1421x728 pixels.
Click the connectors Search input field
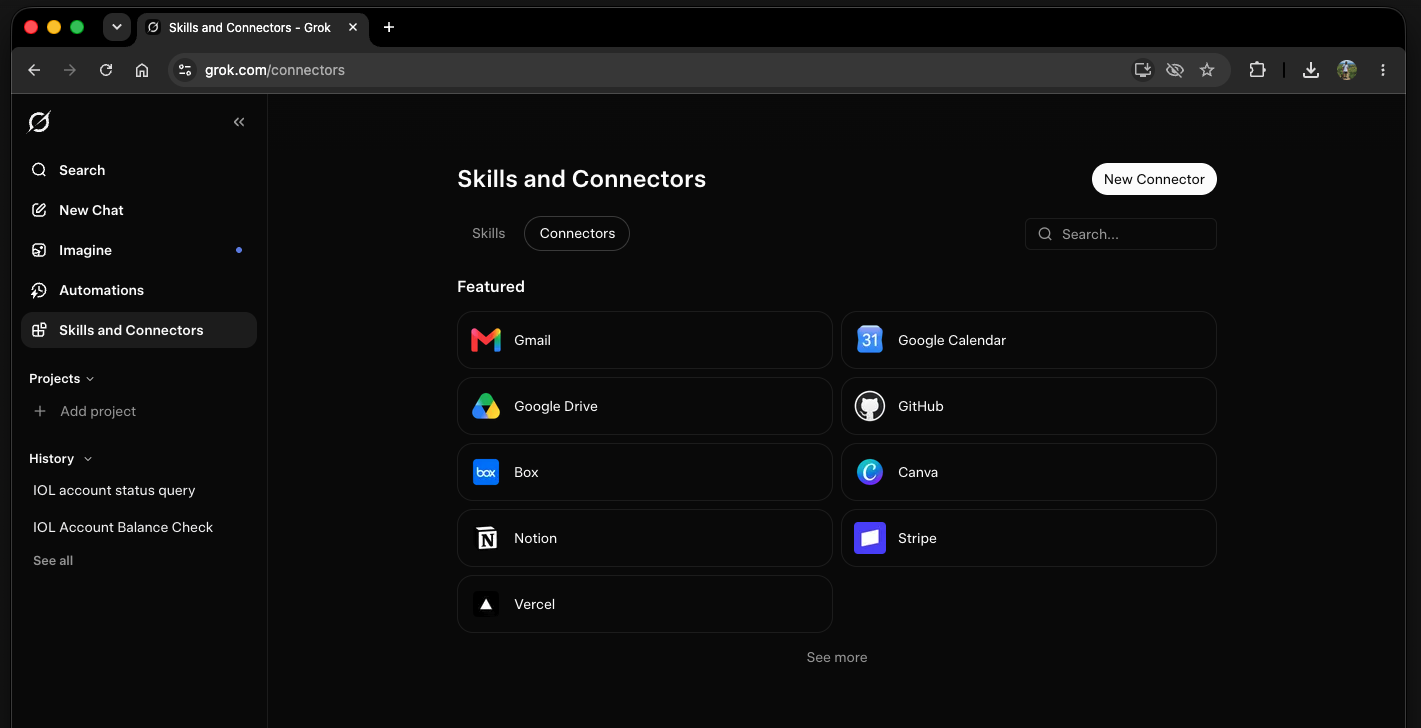(1121, 234)
